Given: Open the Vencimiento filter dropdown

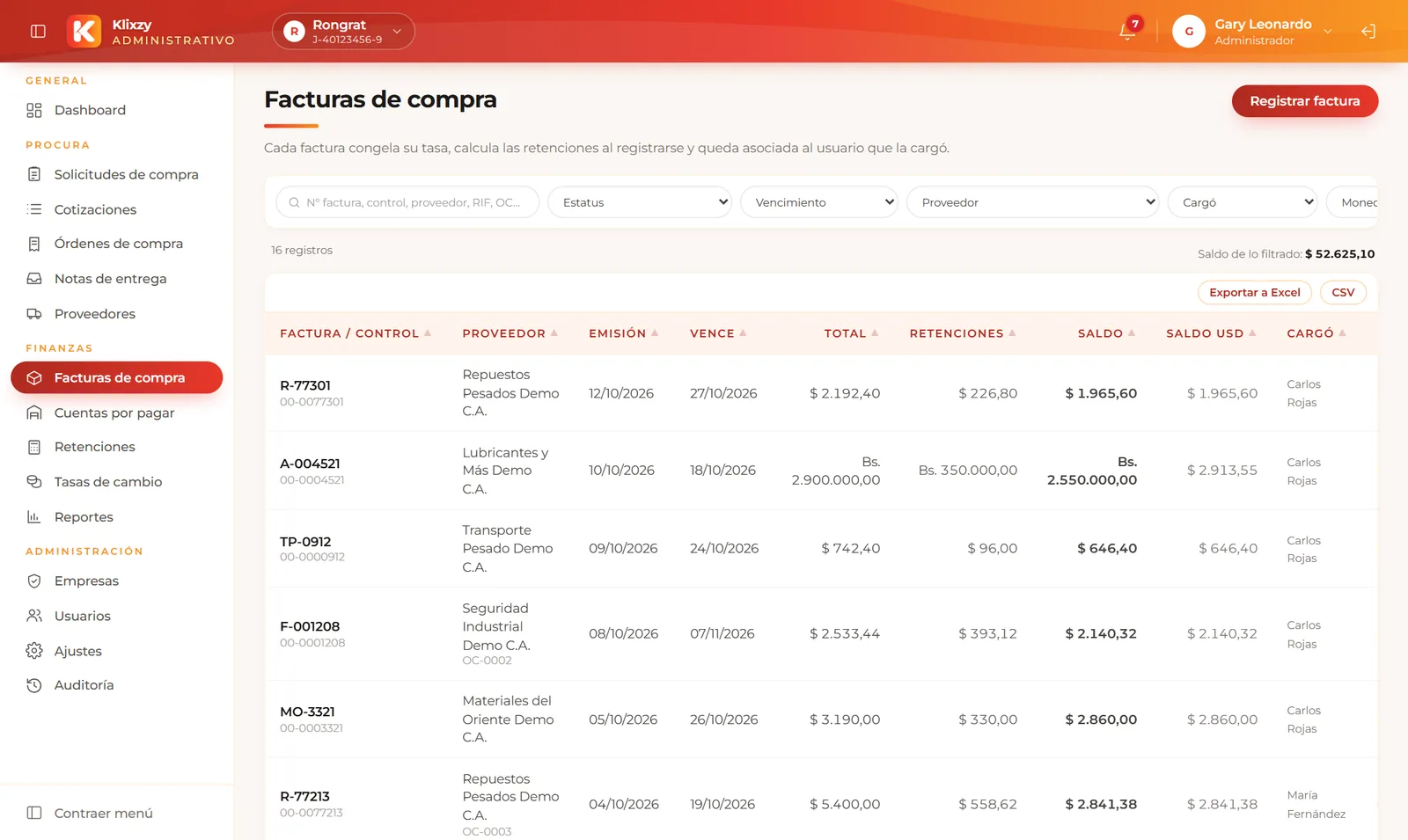Looking at the screenshot, I should pos(819,202).
